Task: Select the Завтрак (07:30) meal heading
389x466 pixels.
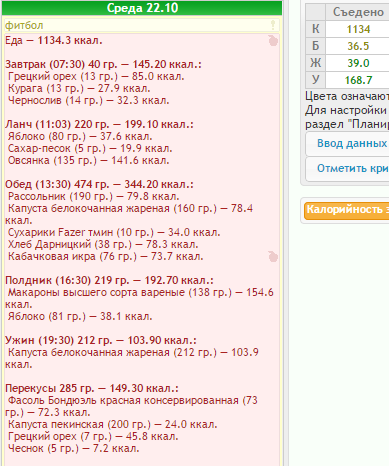Action: click(103, 64)
